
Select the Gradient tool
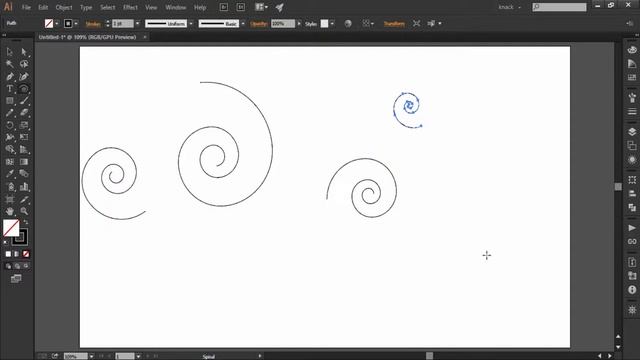[24, 162]
